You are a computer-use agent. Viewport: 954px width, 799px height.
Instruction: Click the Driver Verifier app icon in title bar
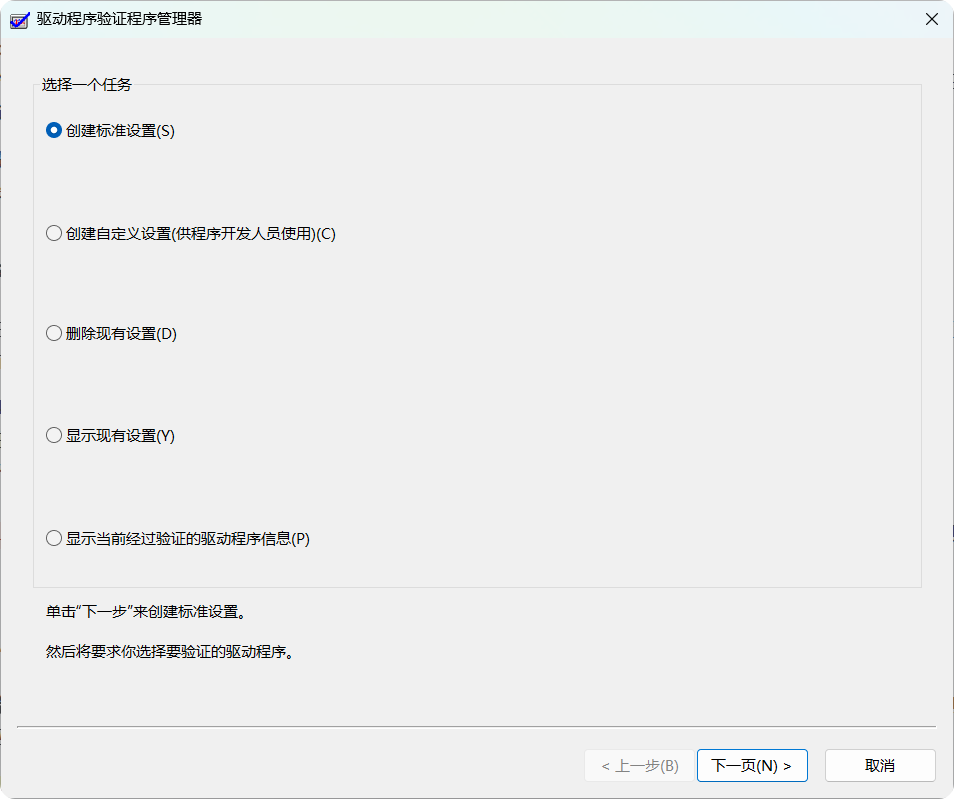(19, 20)
